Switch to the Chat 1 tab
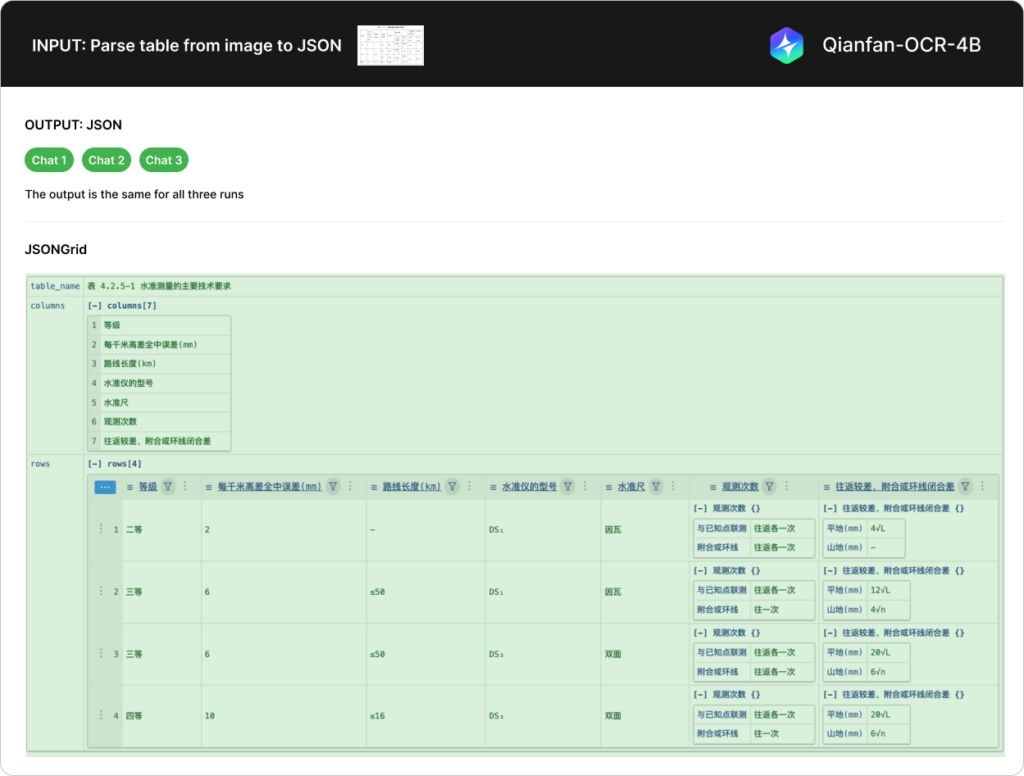 49,160
